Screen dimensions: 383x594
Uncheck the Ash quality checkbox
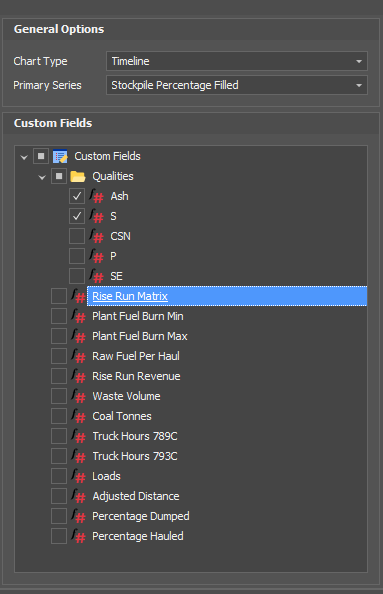point(77,196)
